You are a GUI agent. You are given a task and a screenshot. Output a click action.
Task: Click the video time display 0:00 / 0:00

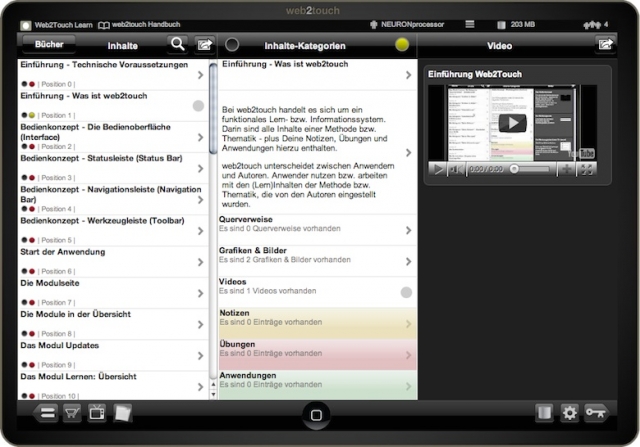[486, 169]
